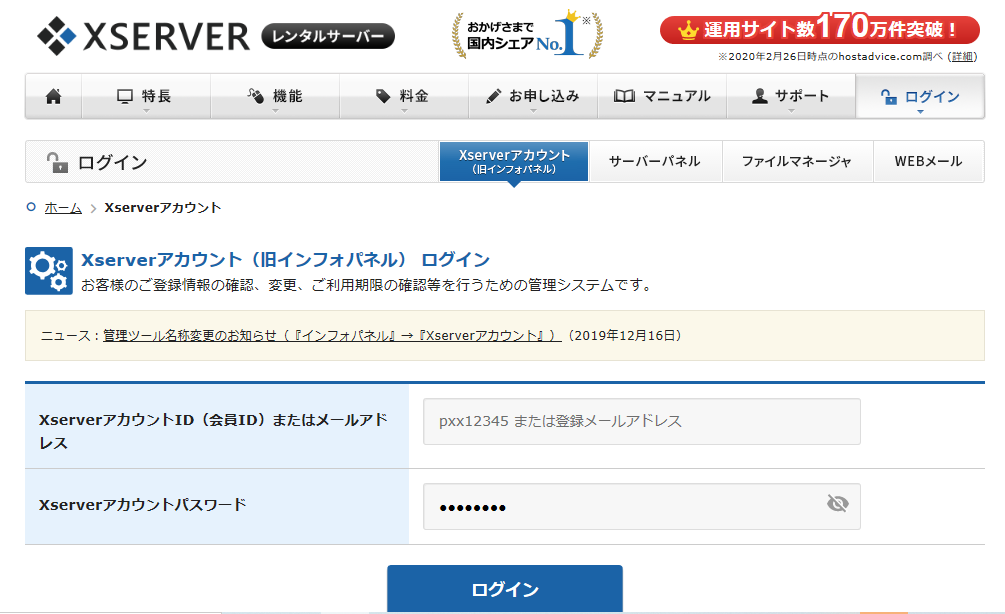
Task: Switch to the サーバーパネル tab
Action: (x=655, y=162)
